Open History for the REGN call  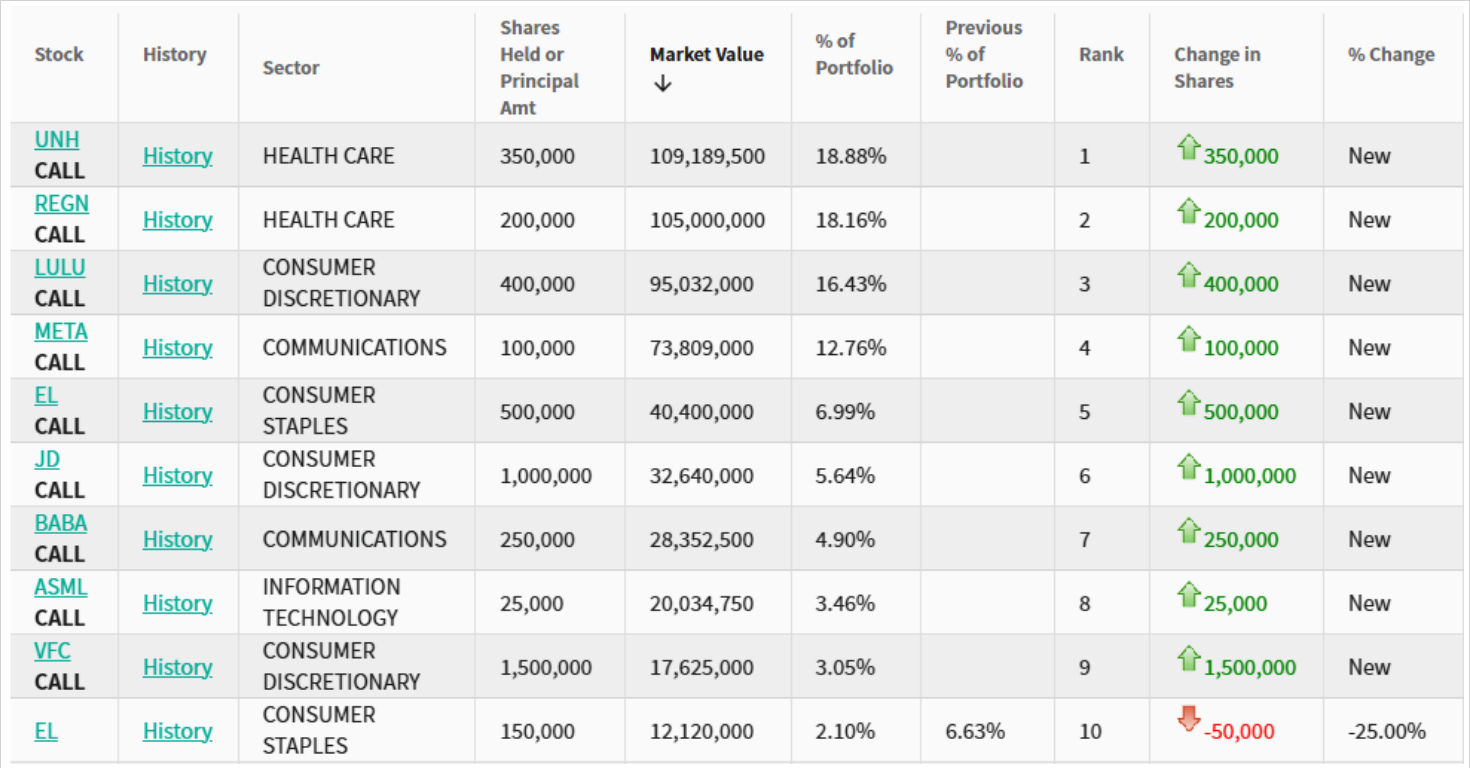tap(177, 220)
